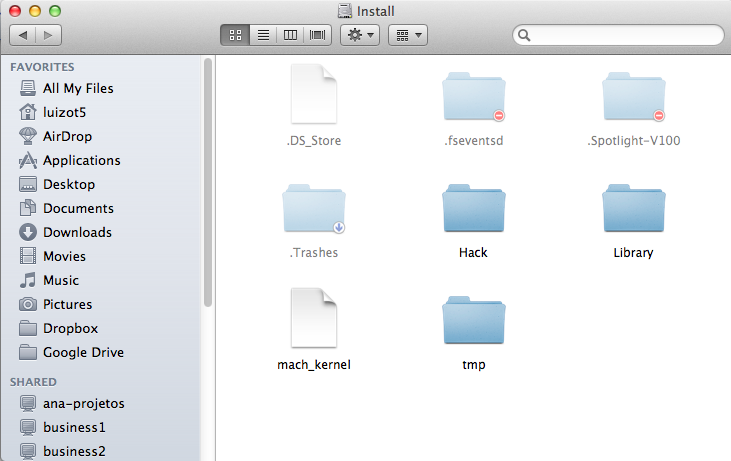Switch to column view

pos(290,35)
